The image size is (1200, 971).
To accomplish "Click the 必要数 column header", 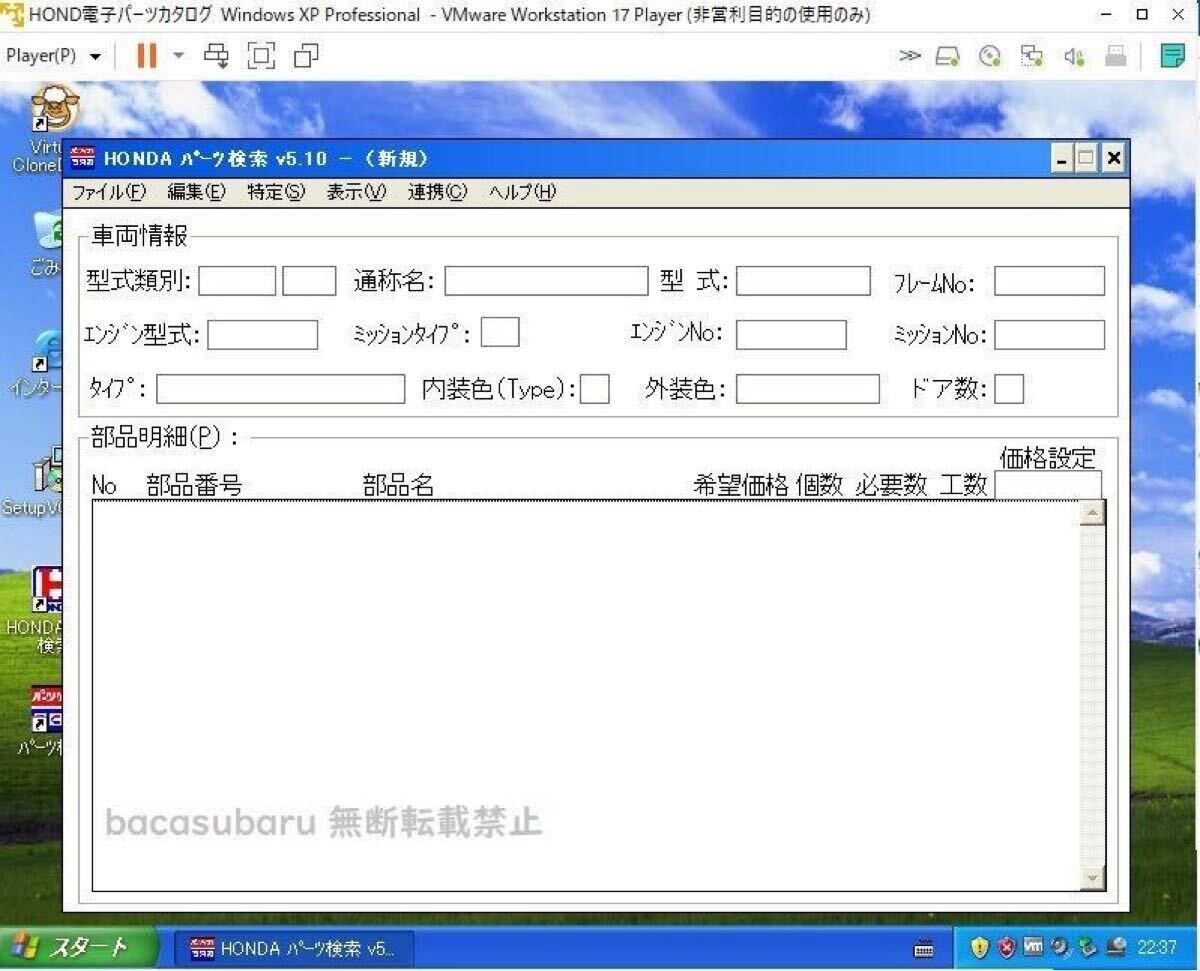I will [891, 486].
